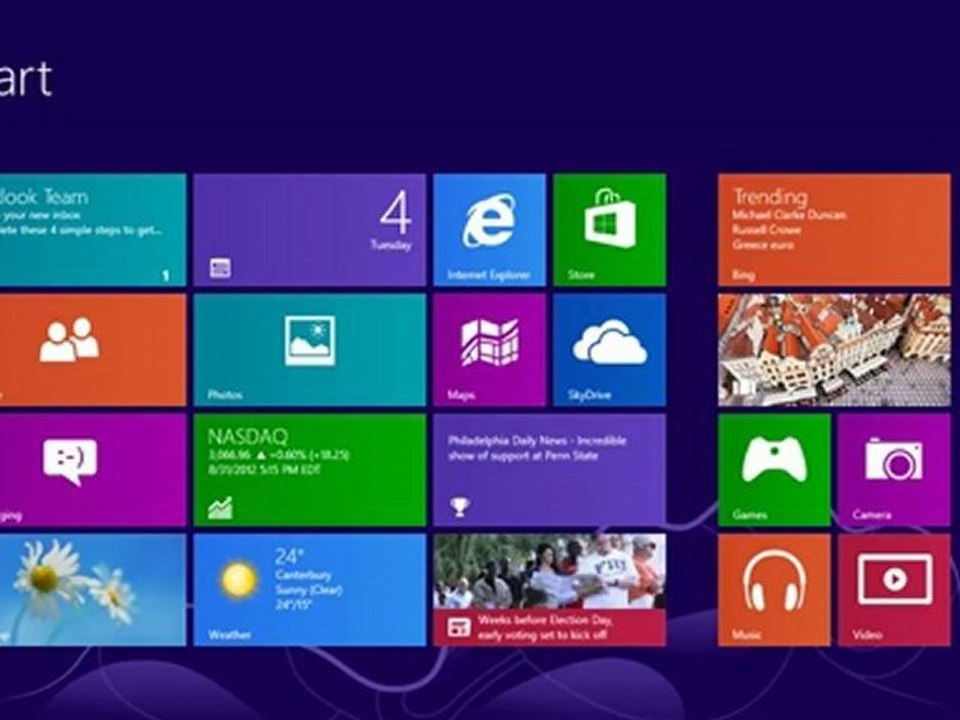Open the Video tile
The height and width of the screenshot is (720, 960).
click(894, 590)
